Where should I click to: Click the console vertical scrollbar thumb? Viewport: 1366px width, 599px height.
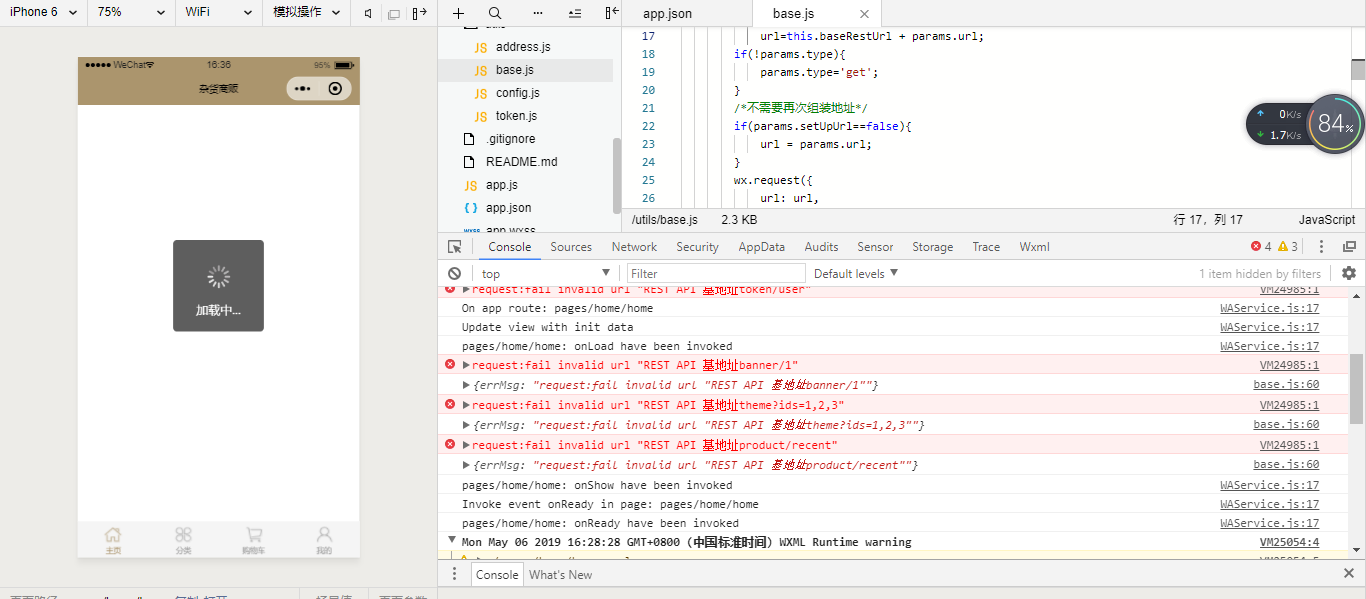(1356, 388)
